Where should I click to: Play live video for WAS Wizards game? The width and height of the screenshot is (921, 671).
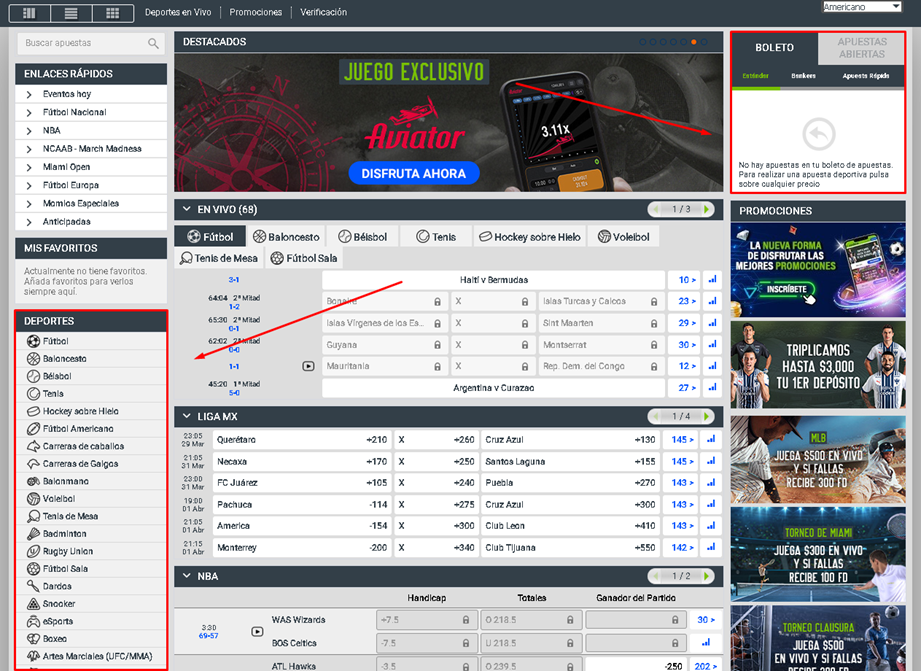[257, 632]
